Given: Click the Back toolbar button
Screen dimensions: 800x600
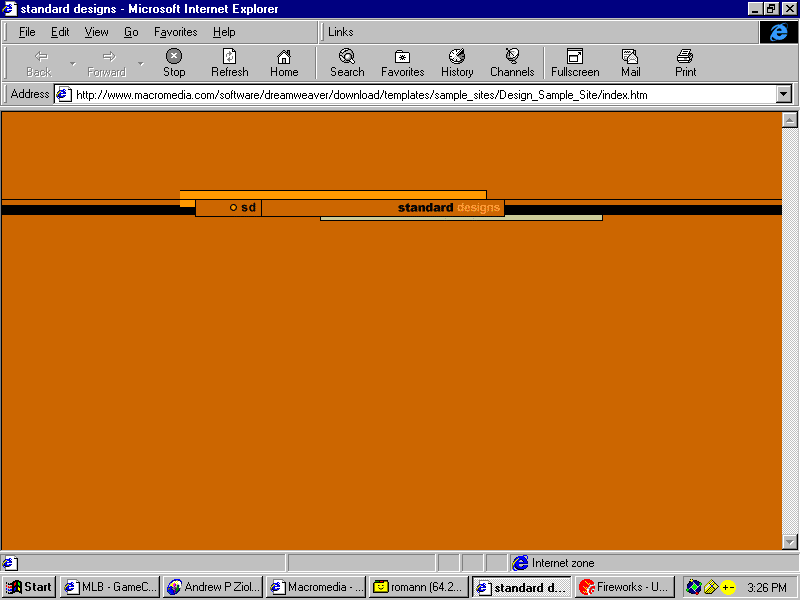Looking at the screenshot, I should click(x=40, y=63).
